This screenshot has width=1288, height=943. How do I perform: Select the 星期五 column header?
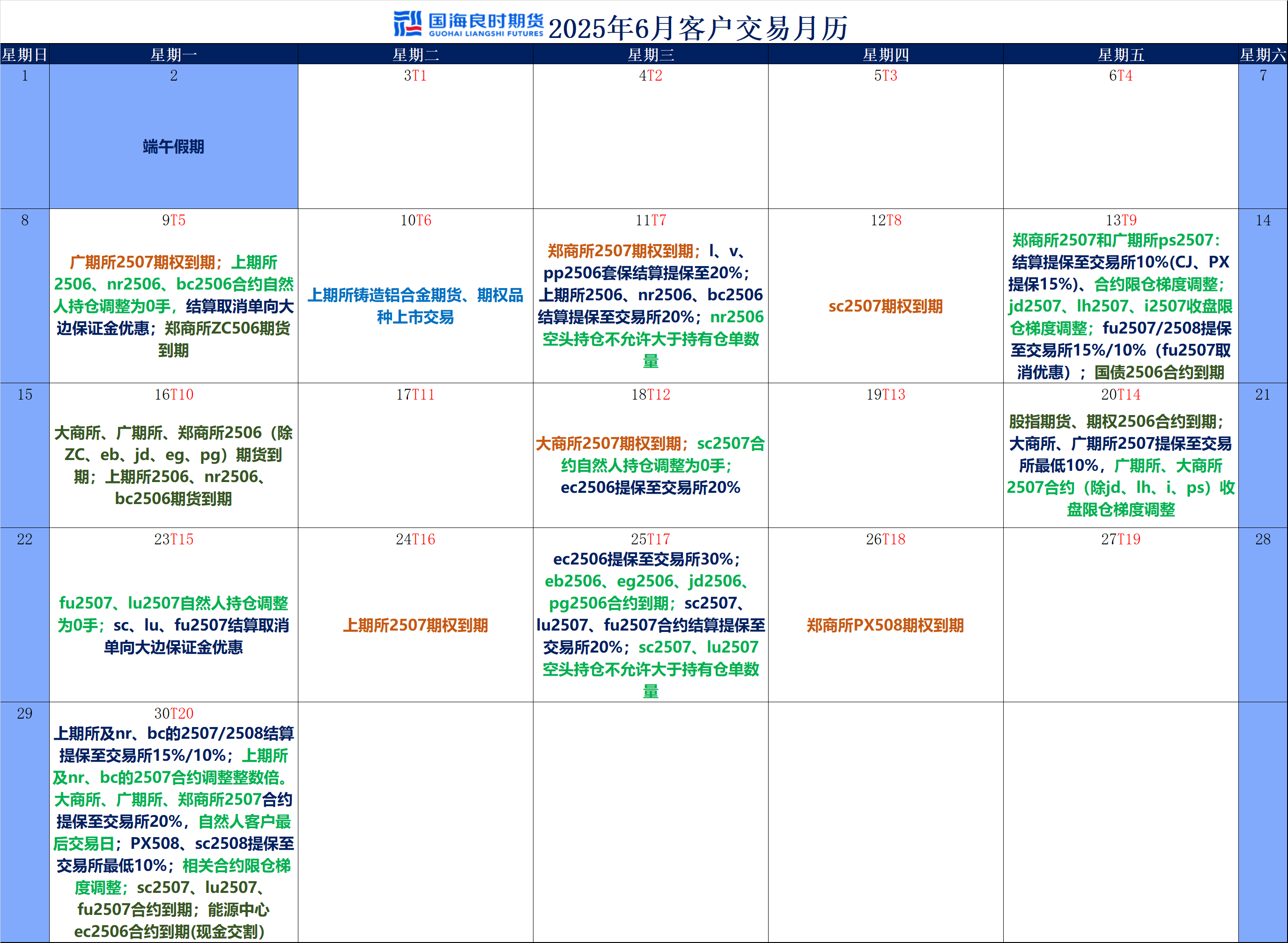click(x=1121, y=55)
